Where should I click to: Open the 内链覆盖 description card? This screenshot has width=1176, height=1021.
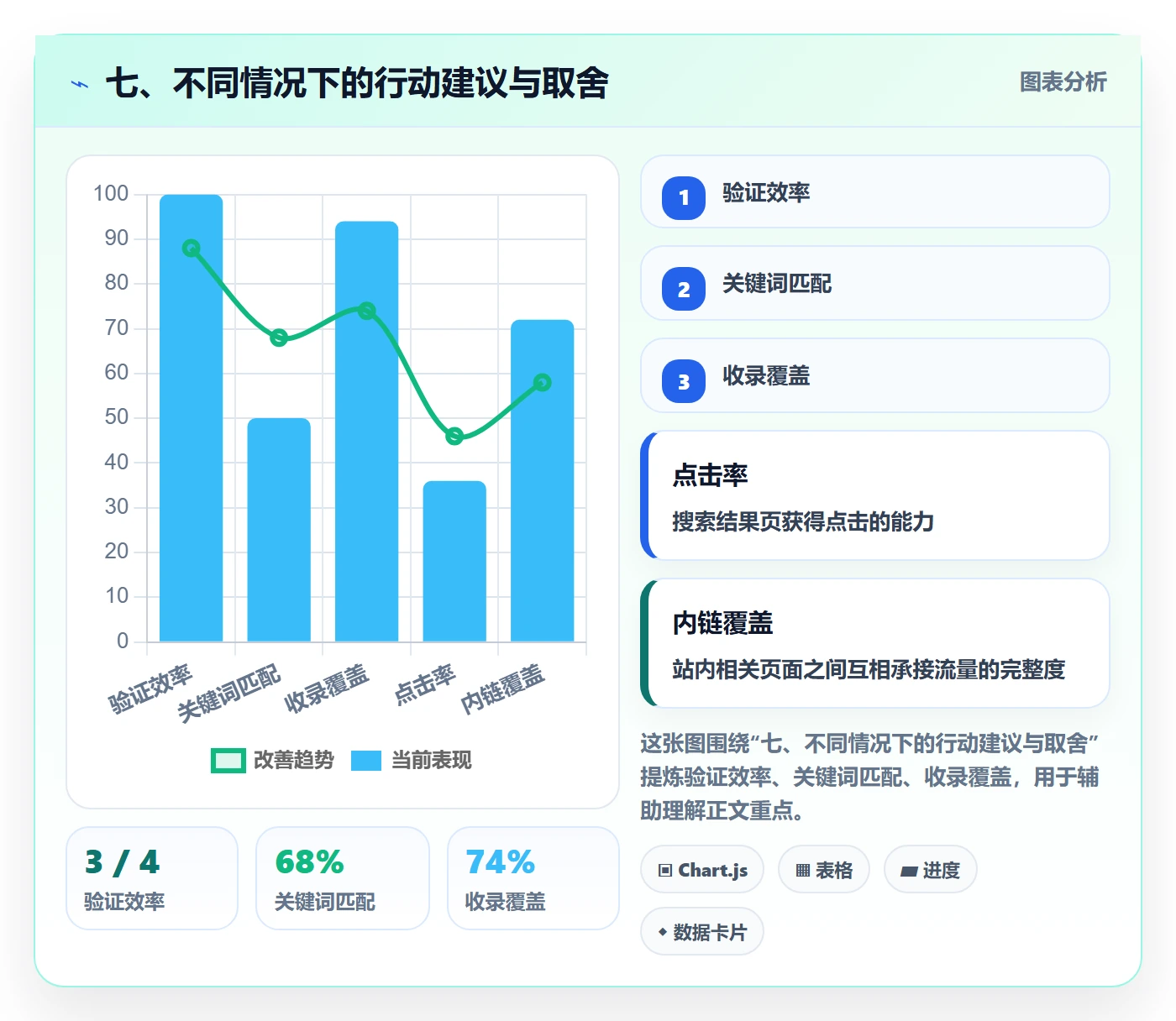[x=874, y=643]
